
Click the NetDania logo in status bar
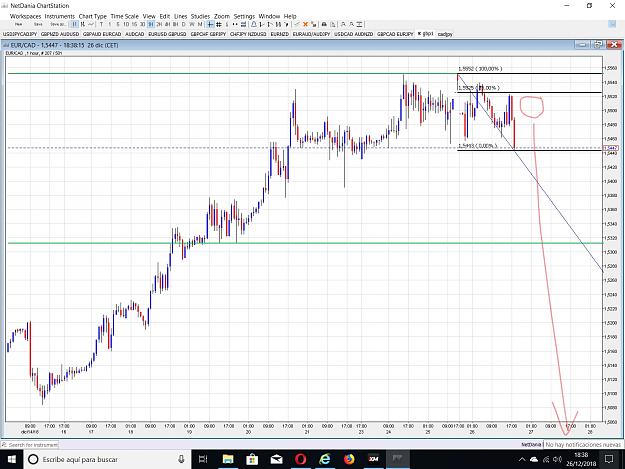coord(531,444)
